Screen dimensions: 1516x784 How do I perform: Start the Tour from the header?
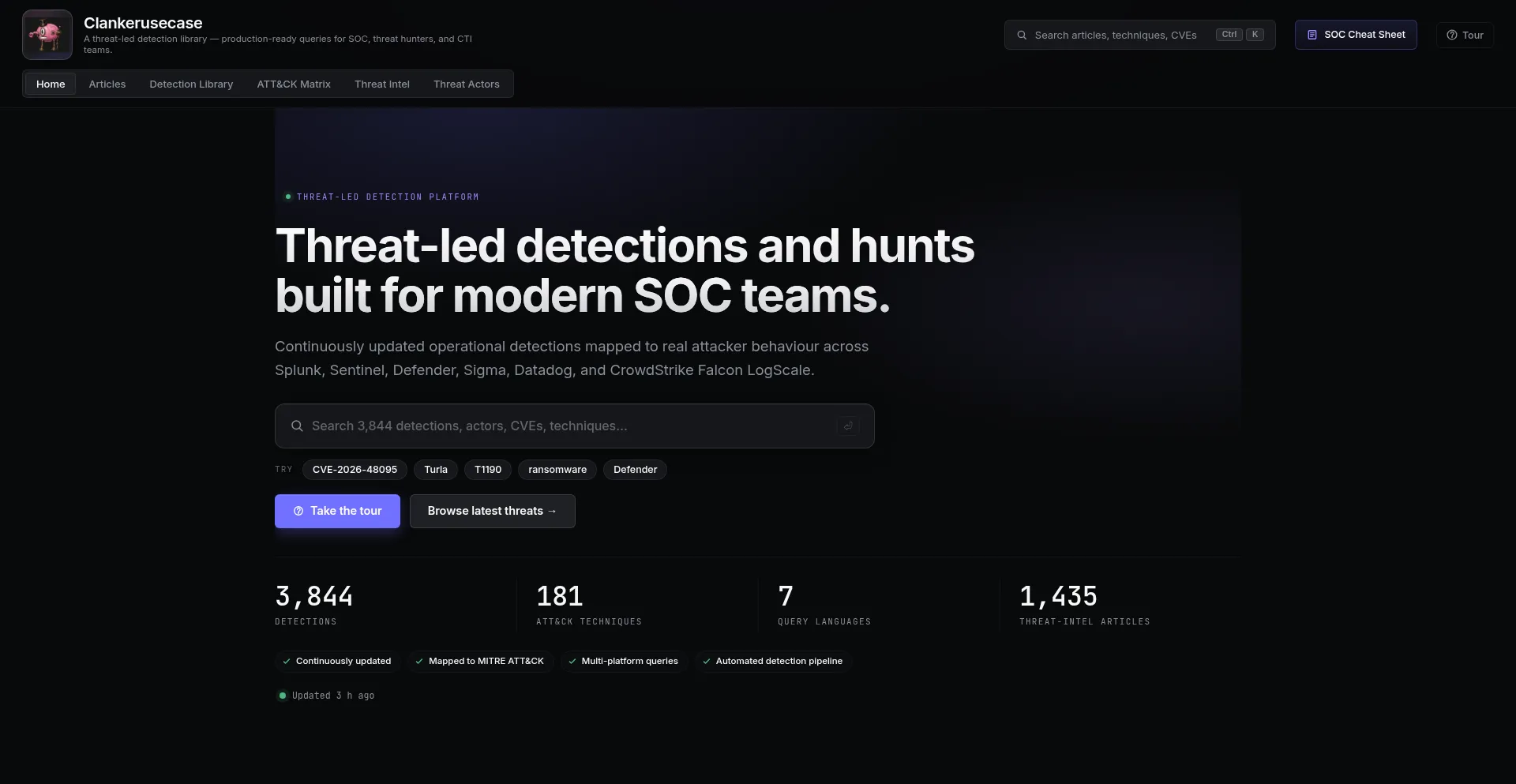point(1465,35)
